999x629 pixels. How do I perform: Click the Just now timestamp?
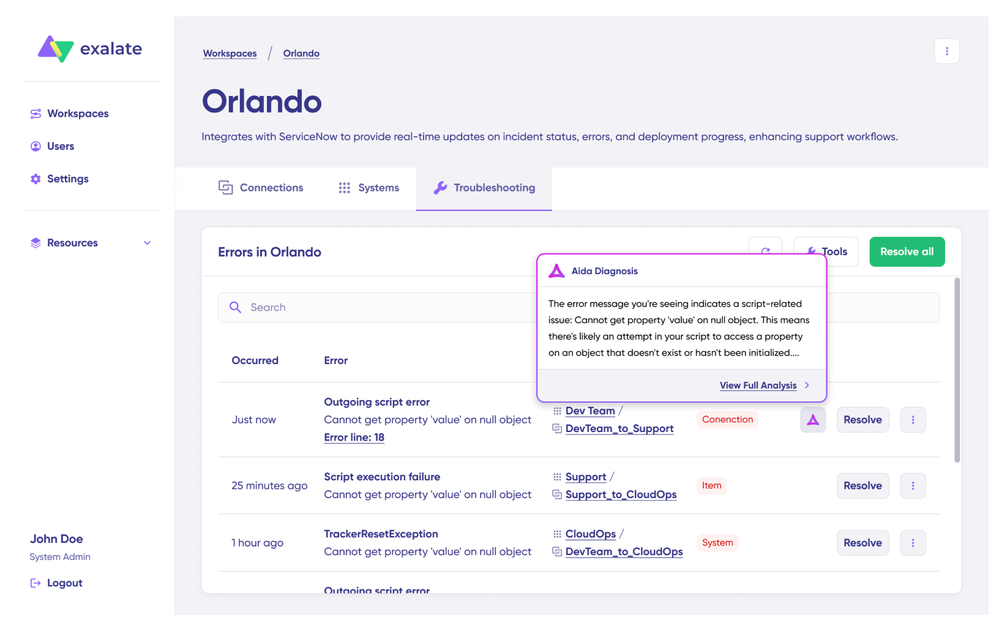pos(254,420)
